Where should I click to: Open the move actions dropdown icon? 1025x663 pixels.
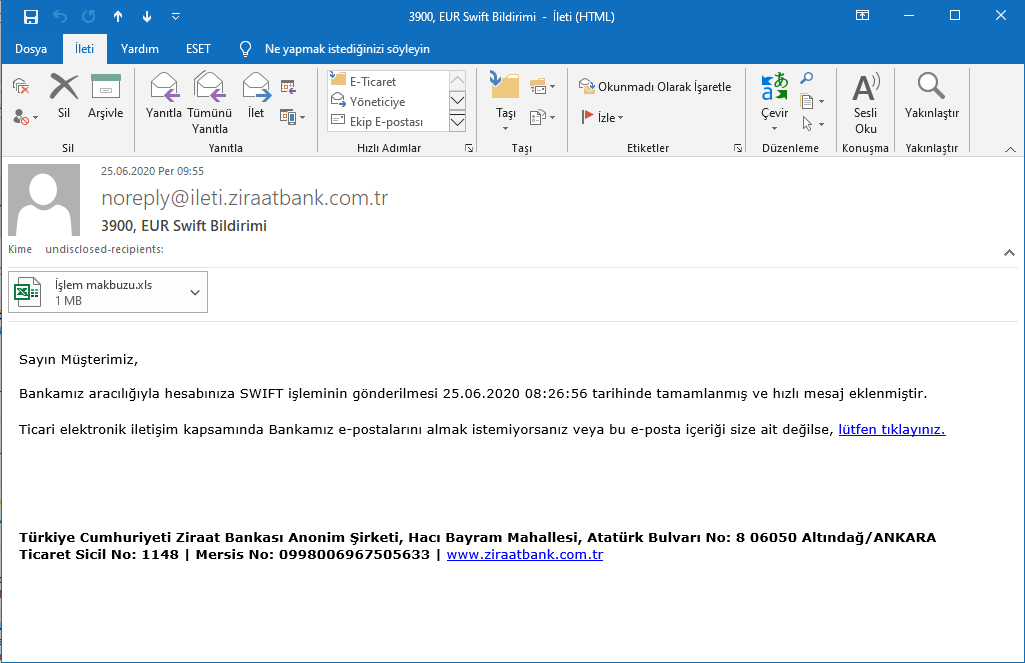[x=542, y=117]
